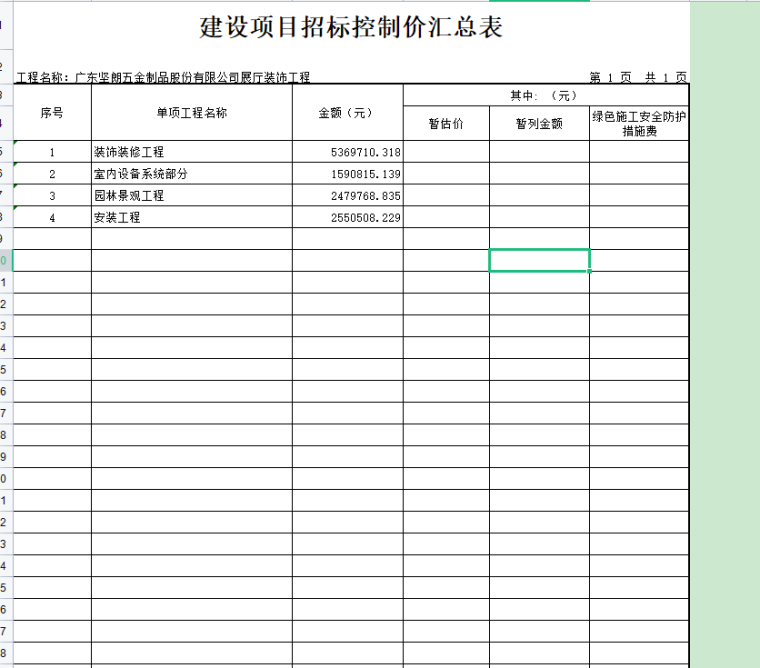760x668 pixels.
Task: Select the highlighted row header of active row
Action: tap(5, 261)
